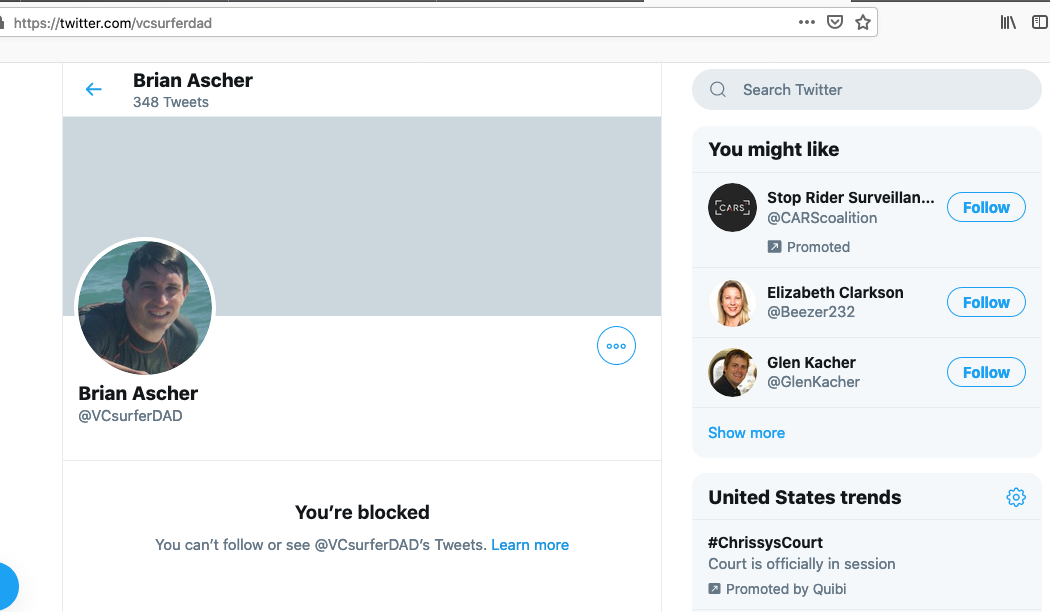Screen dimensions: 1050x612
Task: Open Elizabeth Clarkson's avatar
Action: [732, 303]
